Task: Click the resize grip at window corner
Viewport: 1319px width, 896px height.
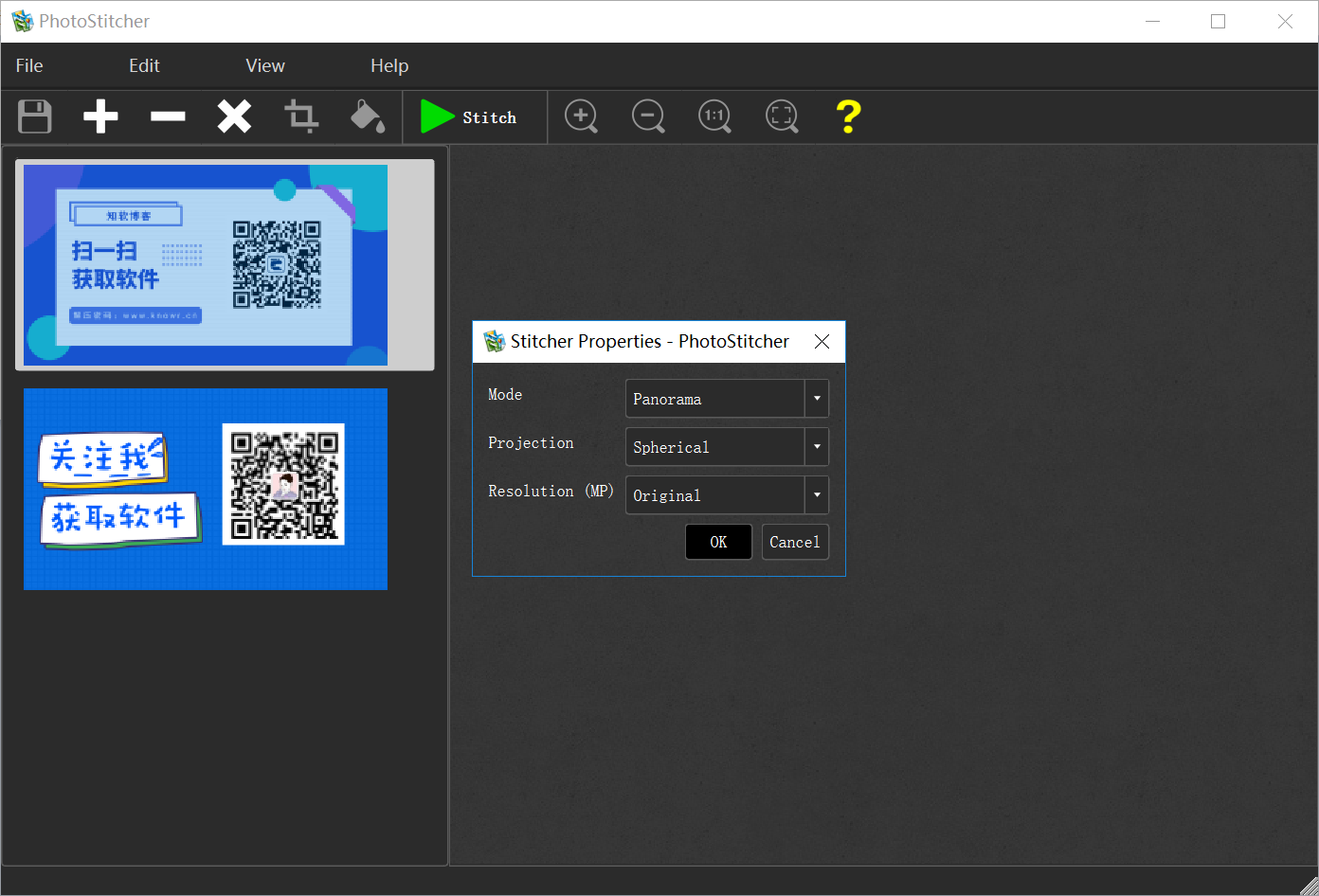Action: [1308, 886]
